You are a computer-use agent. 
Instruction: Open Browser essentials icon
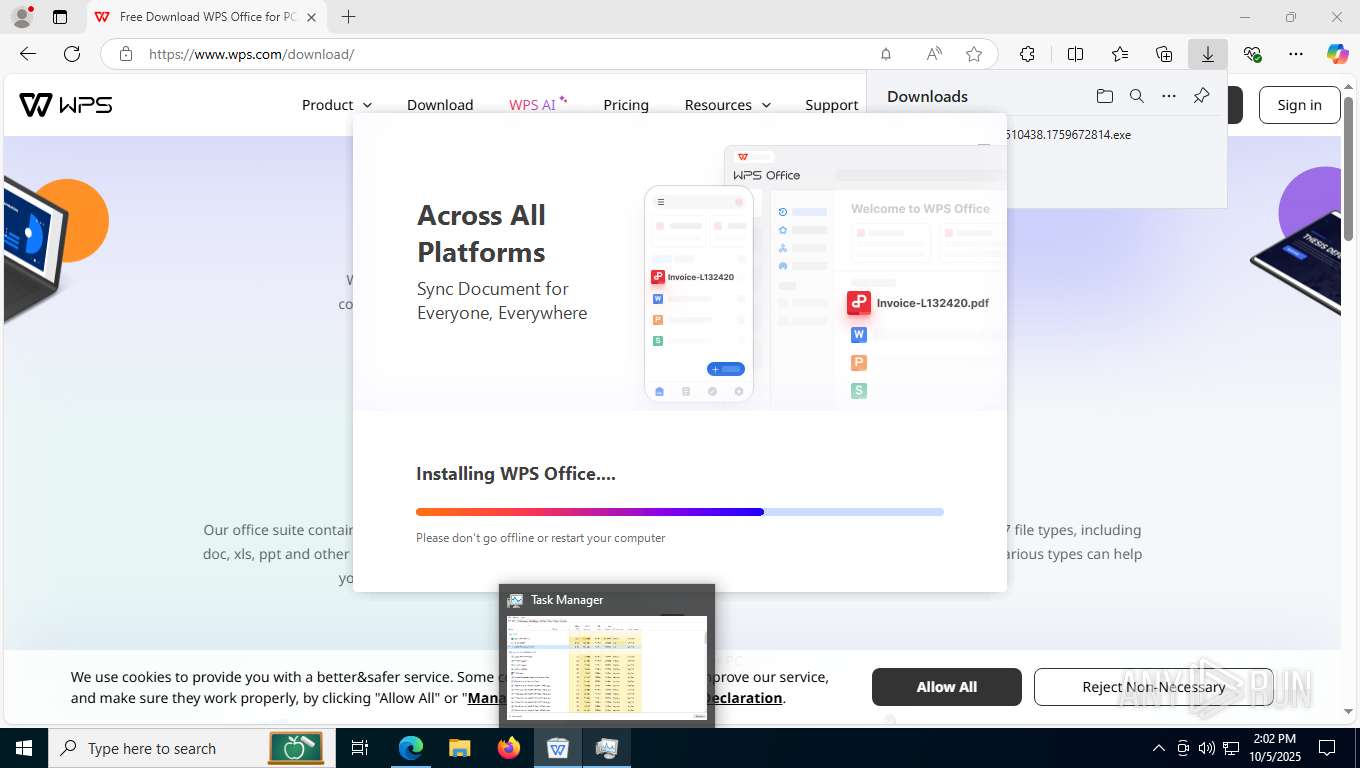[x=1252, y=54]
